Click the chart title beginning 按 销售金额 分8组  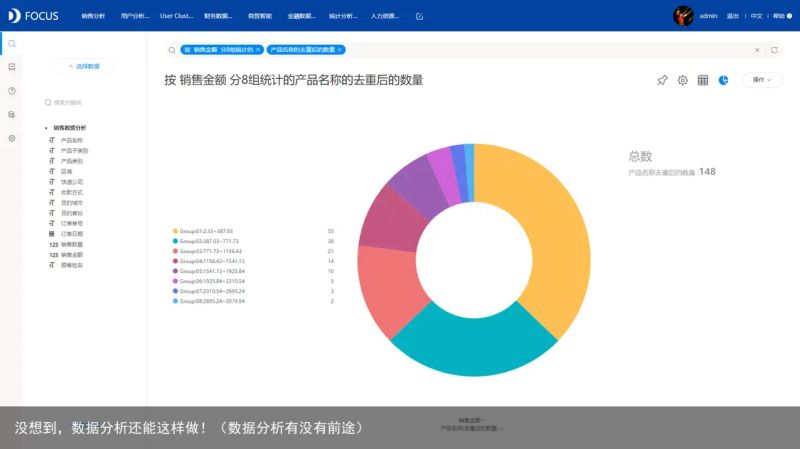click(x=294, y=80)
